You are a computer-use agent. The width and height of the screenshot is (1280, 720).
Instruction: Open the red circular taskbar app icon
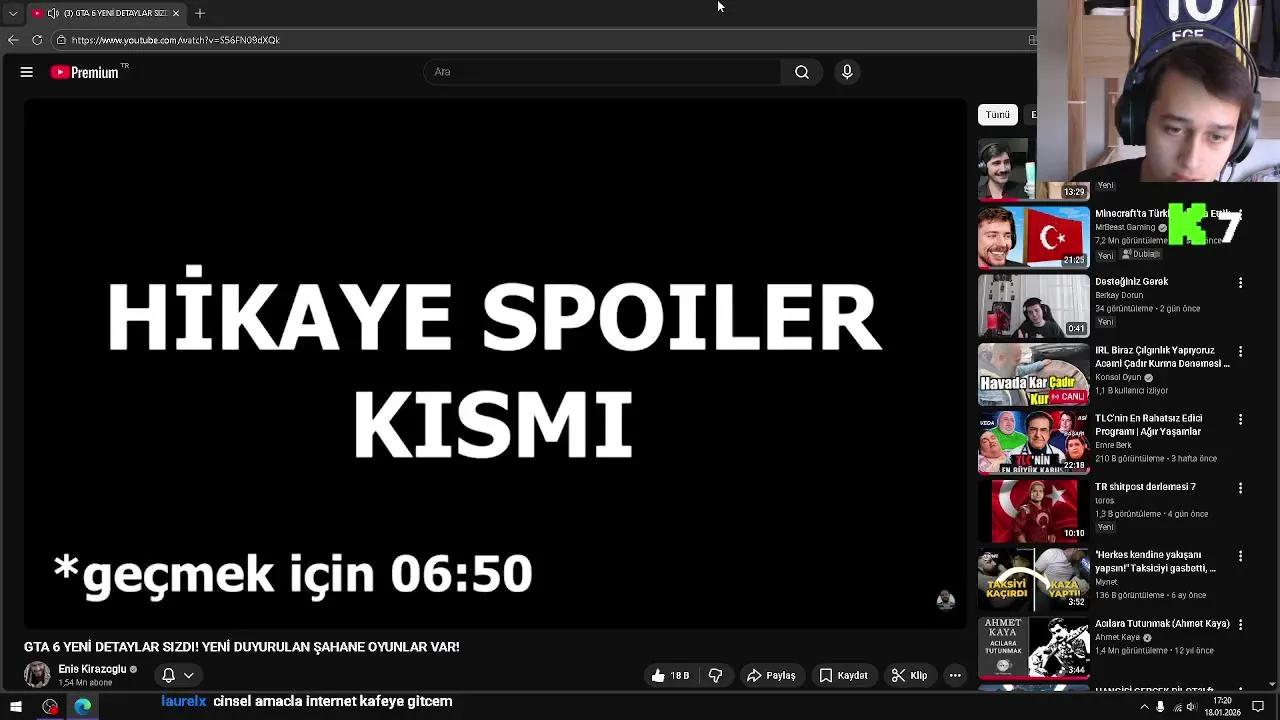50,707
